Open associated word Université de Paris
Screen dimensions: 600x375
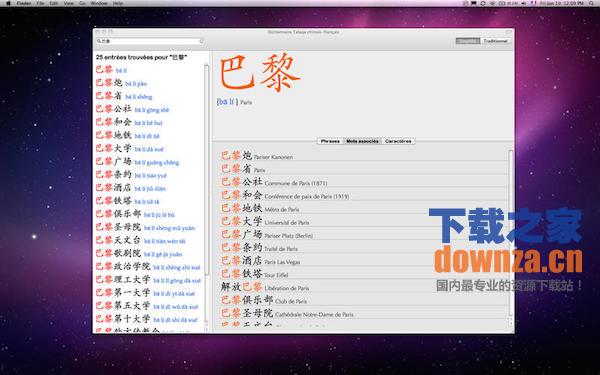click(265, 221)
